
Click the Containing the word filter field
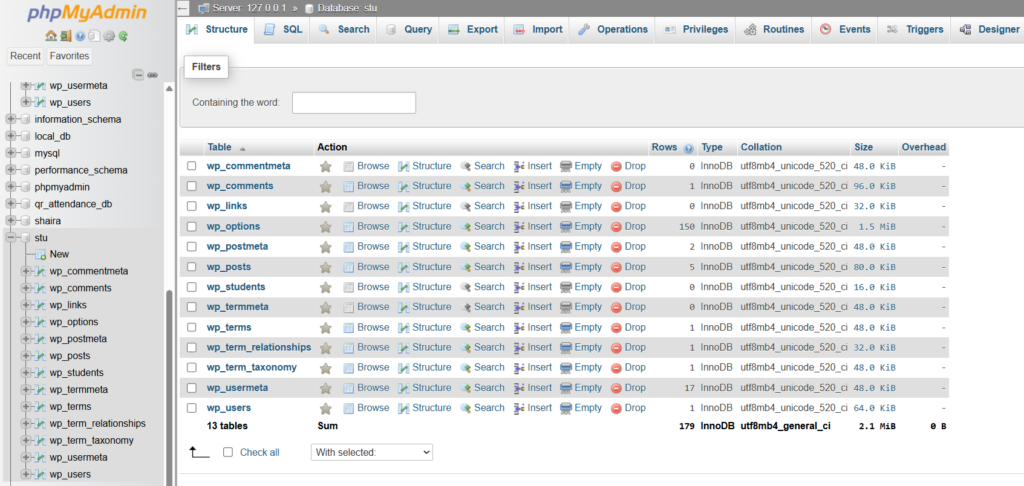click(353, 103)
